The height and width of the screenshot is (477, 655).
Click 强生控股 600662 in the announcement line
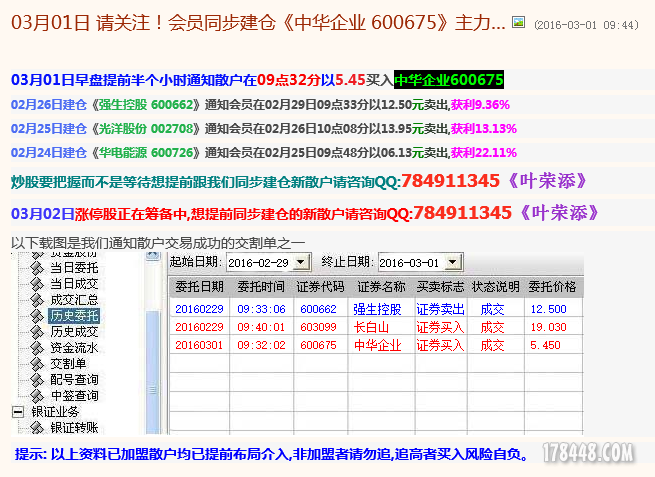point(145,104)
